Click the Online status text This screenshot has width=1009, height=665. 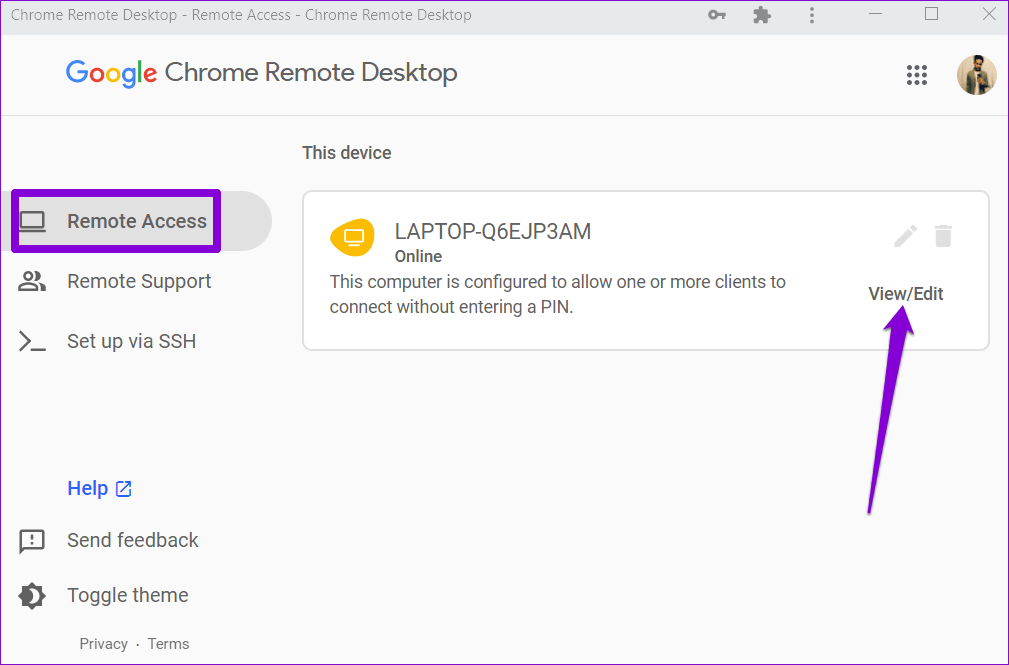click(418, 256)
